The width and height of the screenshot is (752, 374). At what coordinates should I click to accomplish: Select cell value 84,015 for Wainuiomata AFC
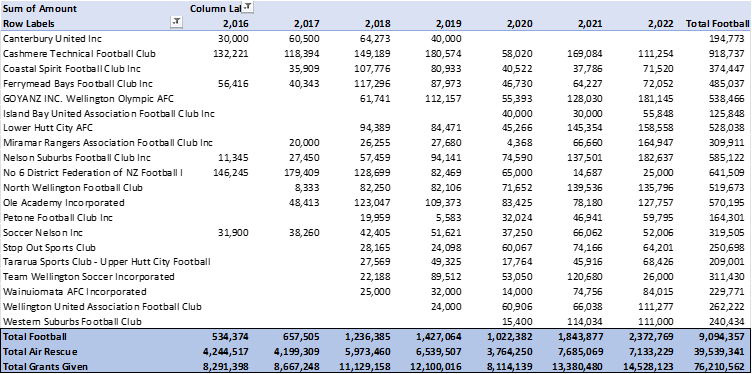(659, 292)
